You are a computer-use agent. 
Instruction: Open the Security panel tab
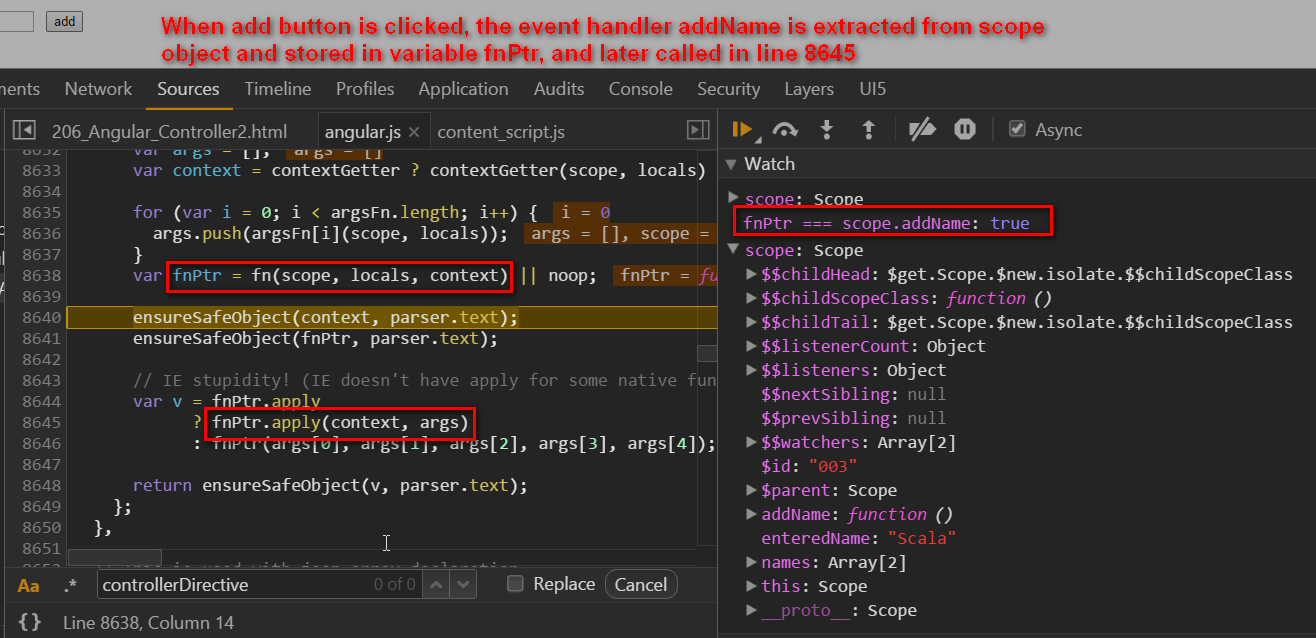729,89
